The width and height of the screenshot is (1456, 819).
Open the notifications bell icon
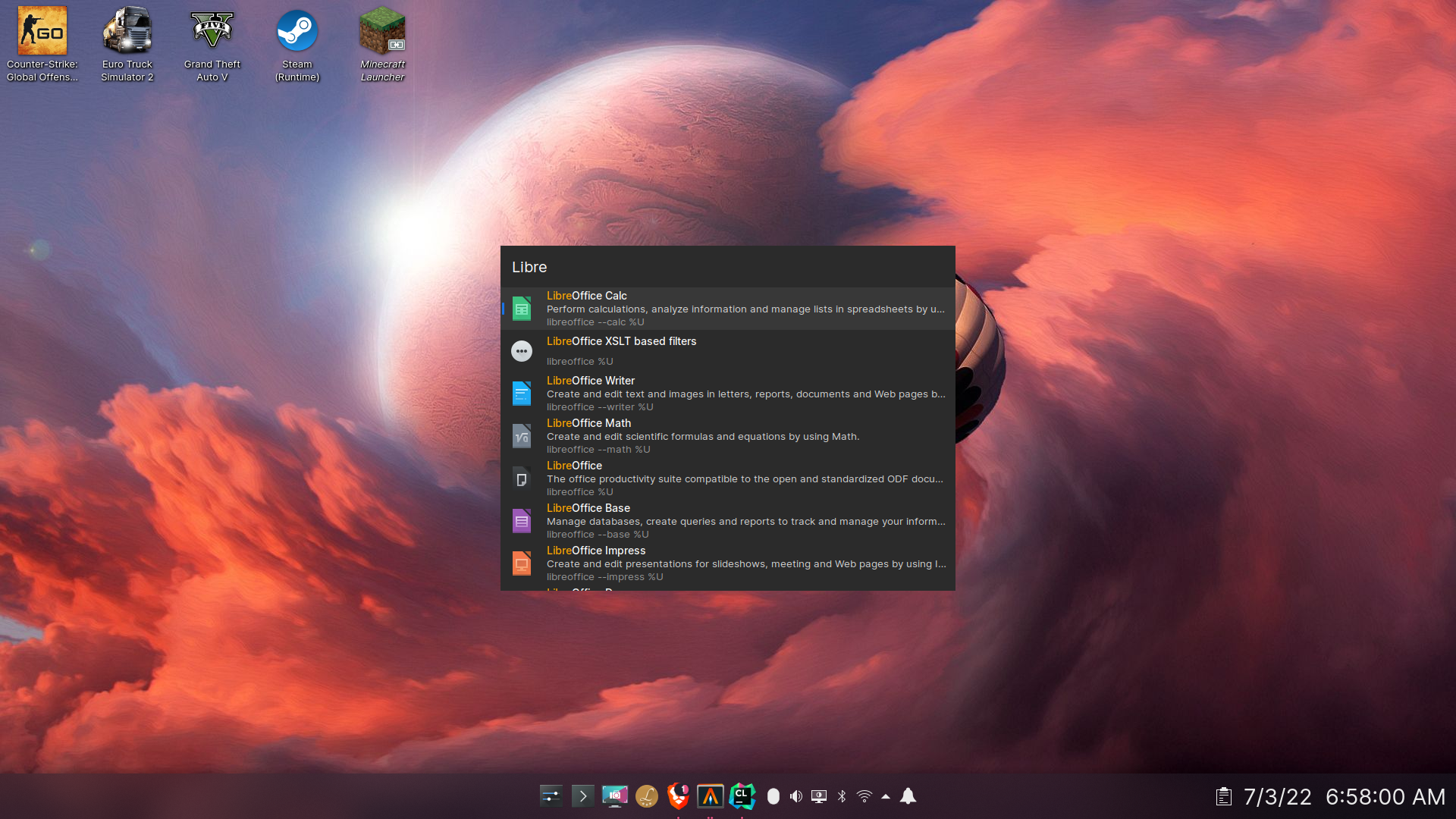click(x=908, y=796)
